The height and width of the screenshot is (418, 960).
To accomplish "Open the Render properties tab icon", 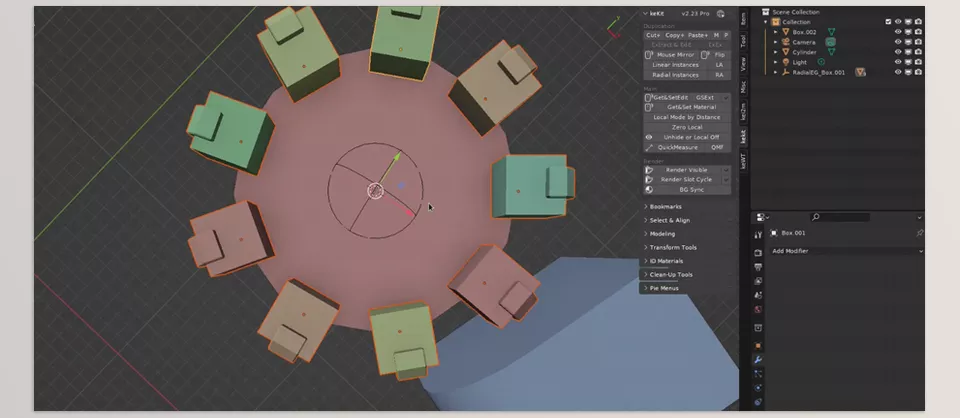I will 758,253.
